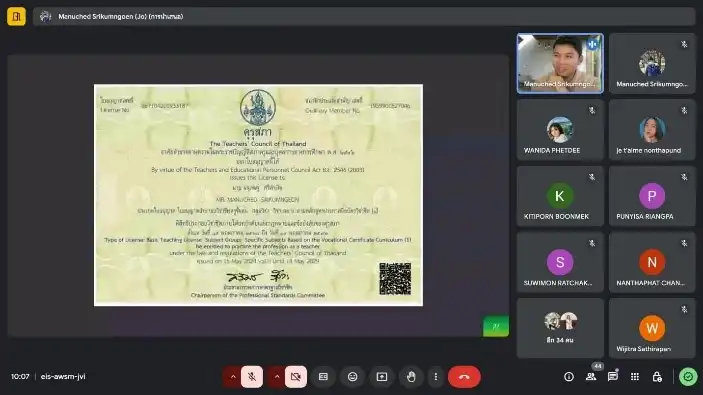
Task: Click green shield status icon
Action: tap(688, 377)
